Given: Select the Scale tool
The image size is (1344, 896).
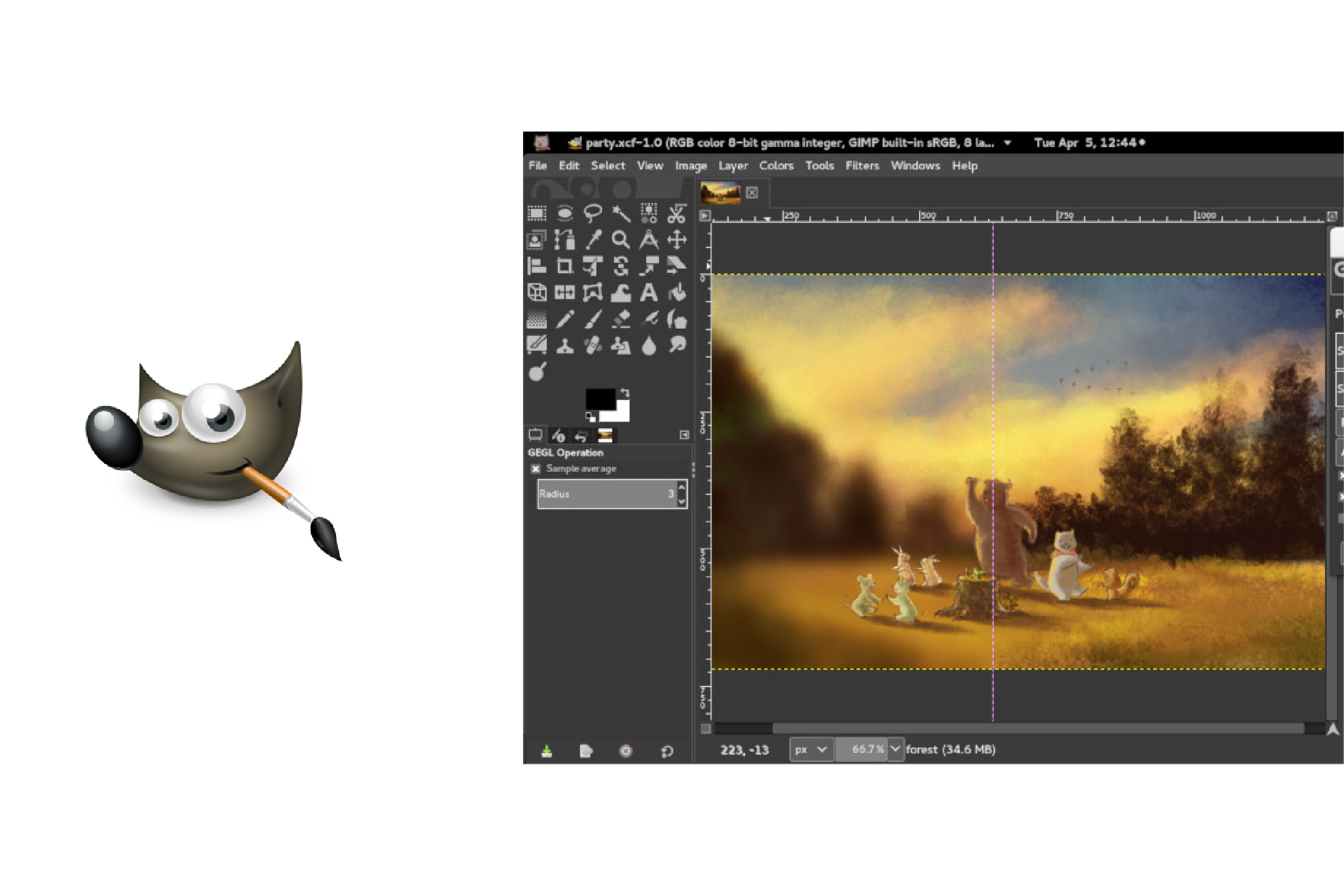Looking at the screenshot, I should point(649,266).
